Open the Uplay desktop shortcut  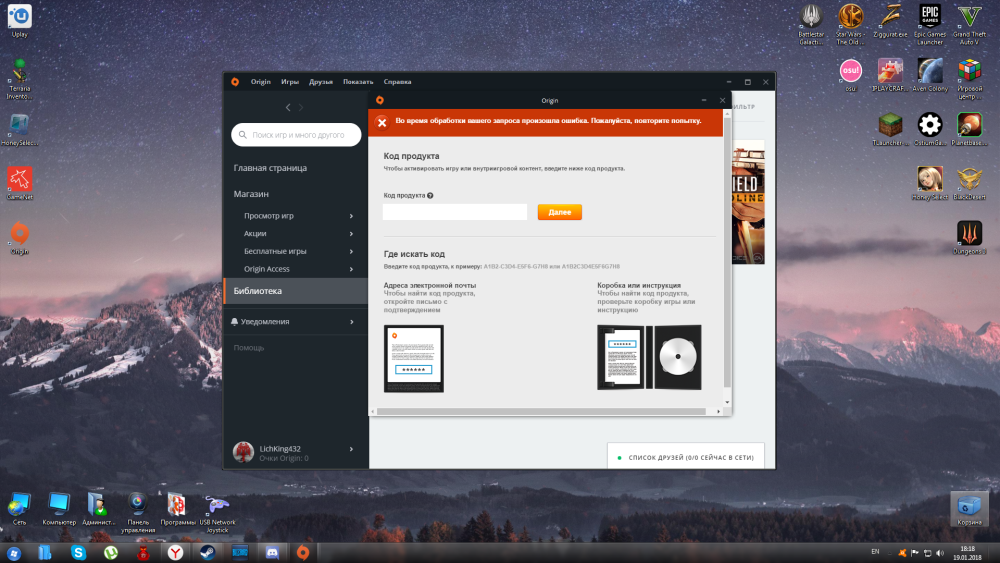coord(20,20)
